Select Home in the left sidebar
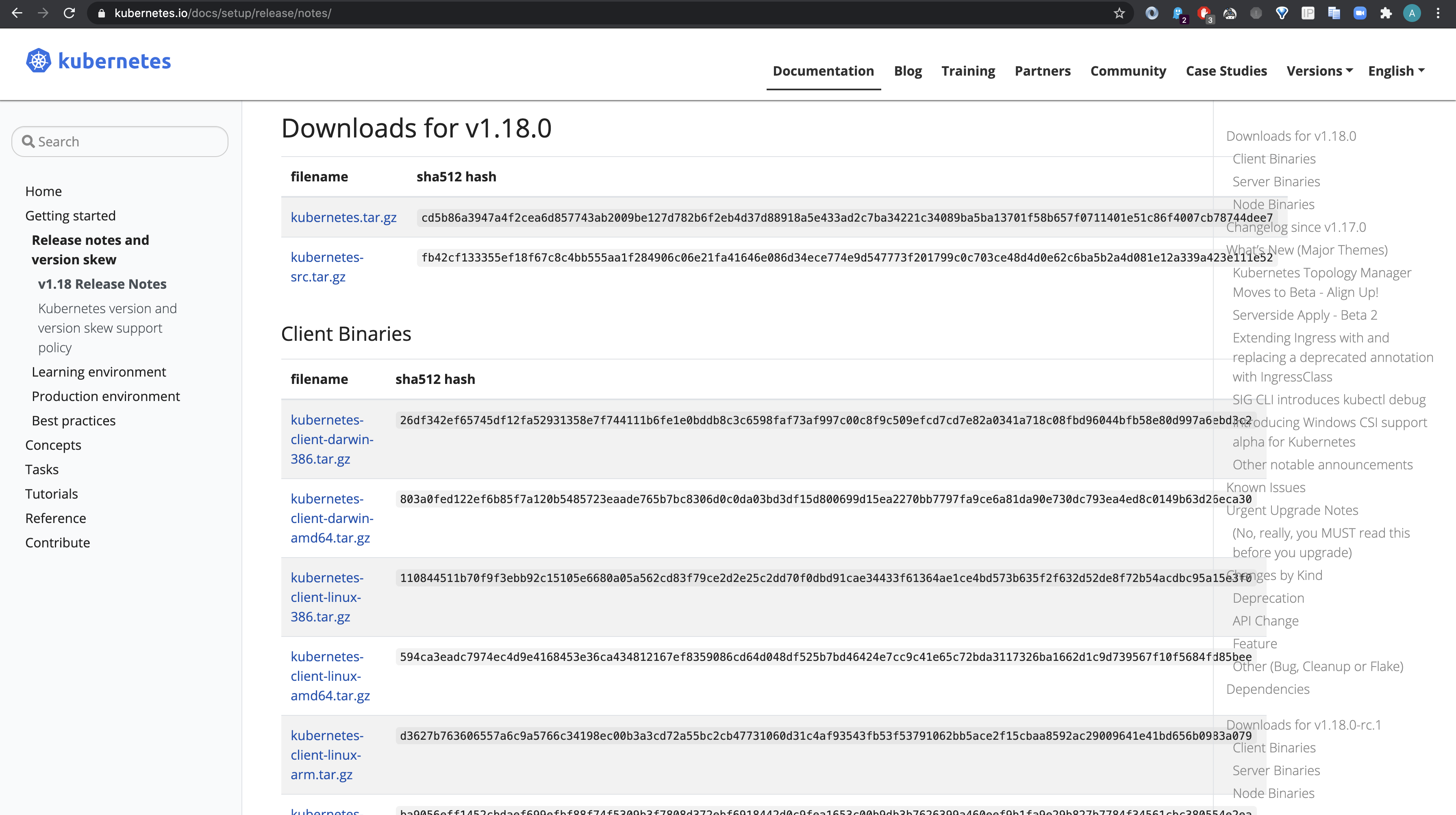Image resolution: width=1456 pixels, height=815 pixels. coord(43,191)
